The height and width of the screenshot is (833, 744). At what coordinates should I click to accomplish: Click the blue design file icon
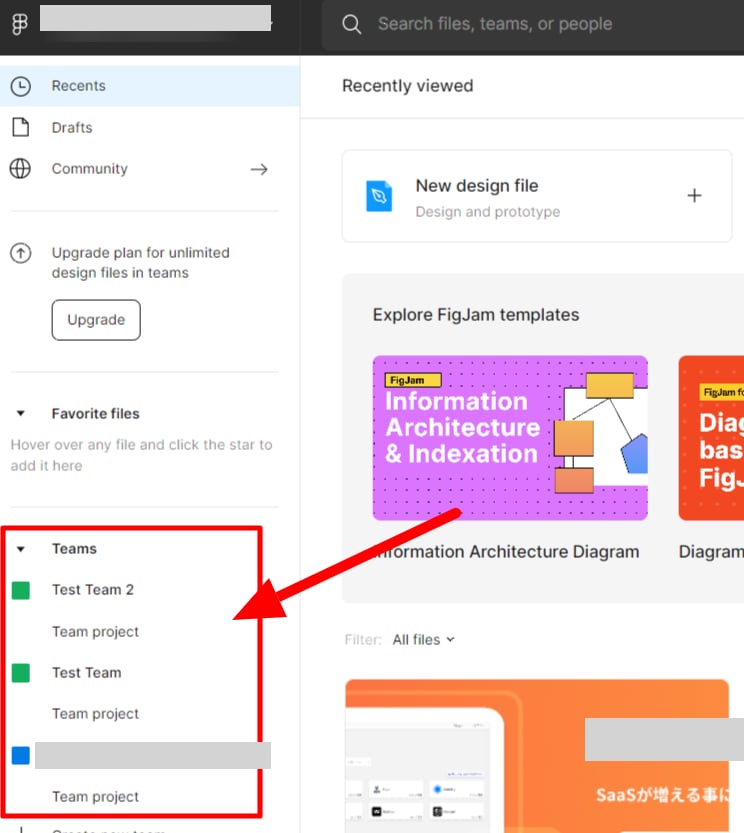(379, 196)
